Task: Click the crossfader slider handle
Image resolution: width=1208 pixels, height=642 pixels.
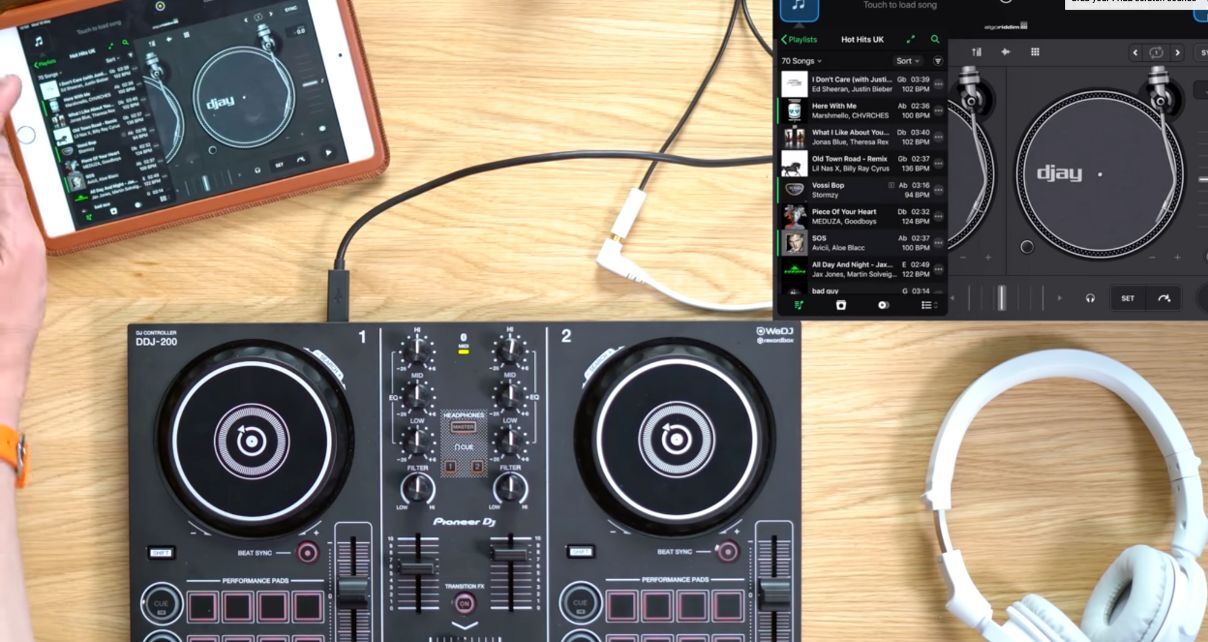Action: point(1001,298)
